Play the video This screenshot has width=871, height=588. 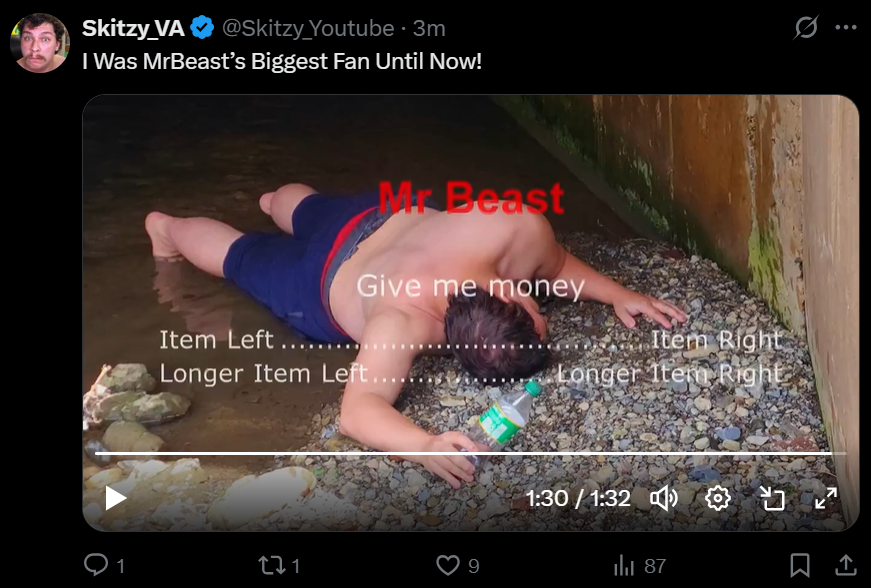coord(116,498)
